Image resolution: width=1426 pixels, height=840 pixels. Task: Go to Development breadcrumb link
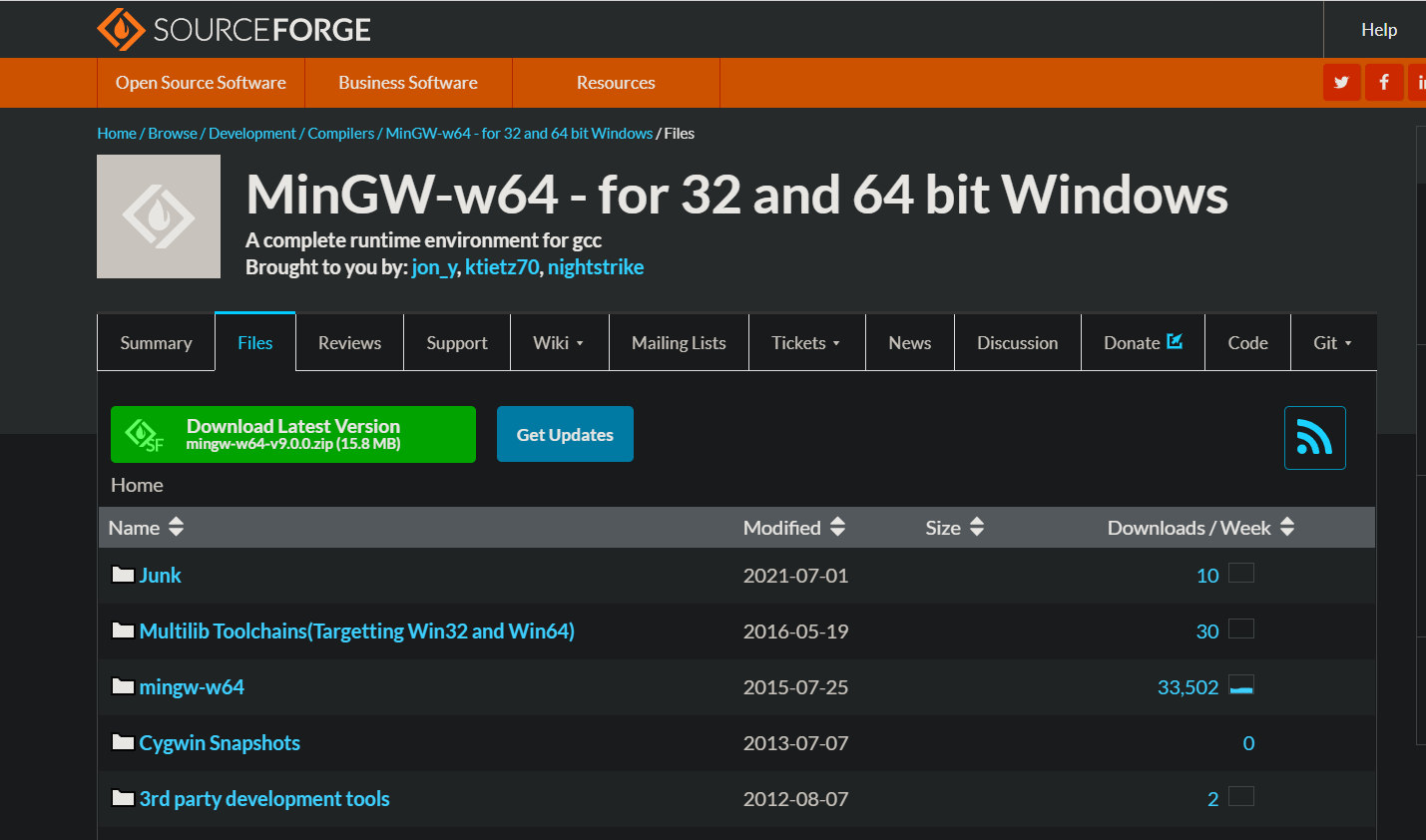coord(252,133)
